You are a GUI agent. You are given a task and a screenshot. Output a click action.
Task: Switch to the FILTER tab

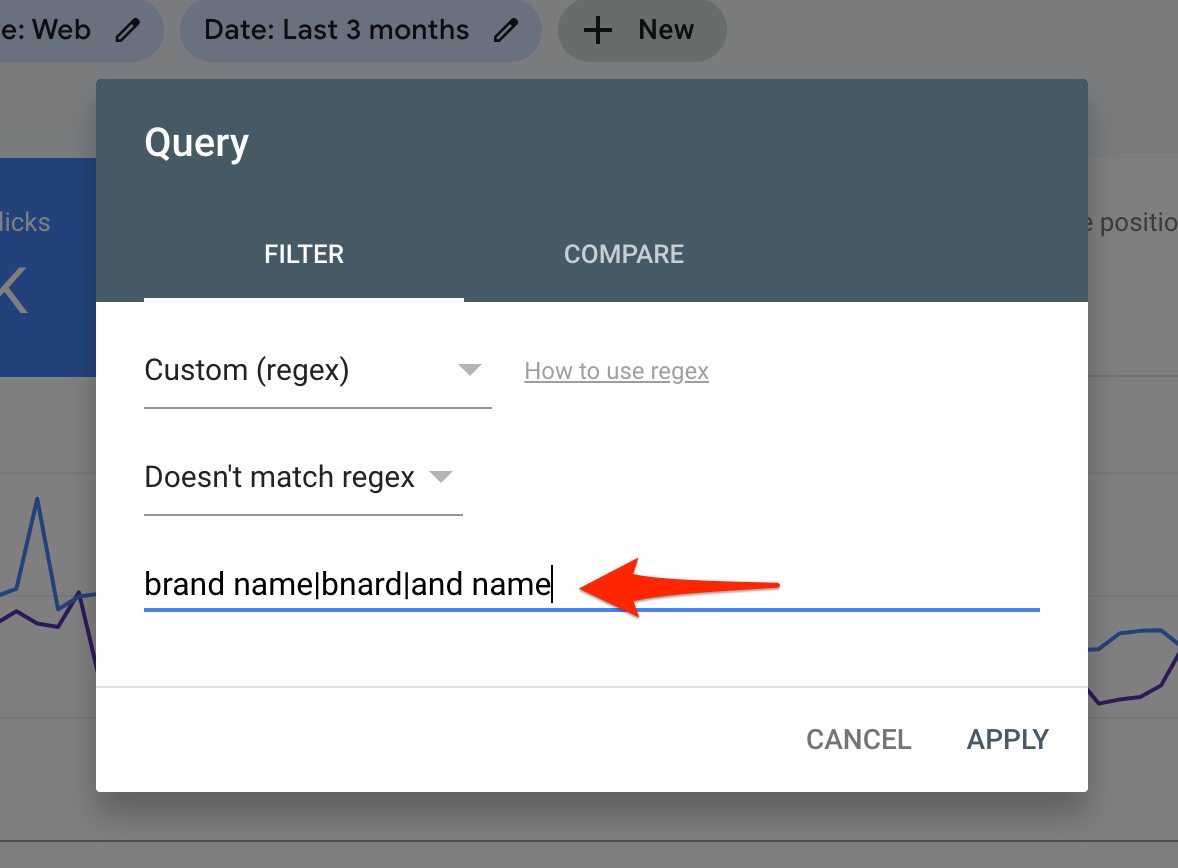coord(304,255)
